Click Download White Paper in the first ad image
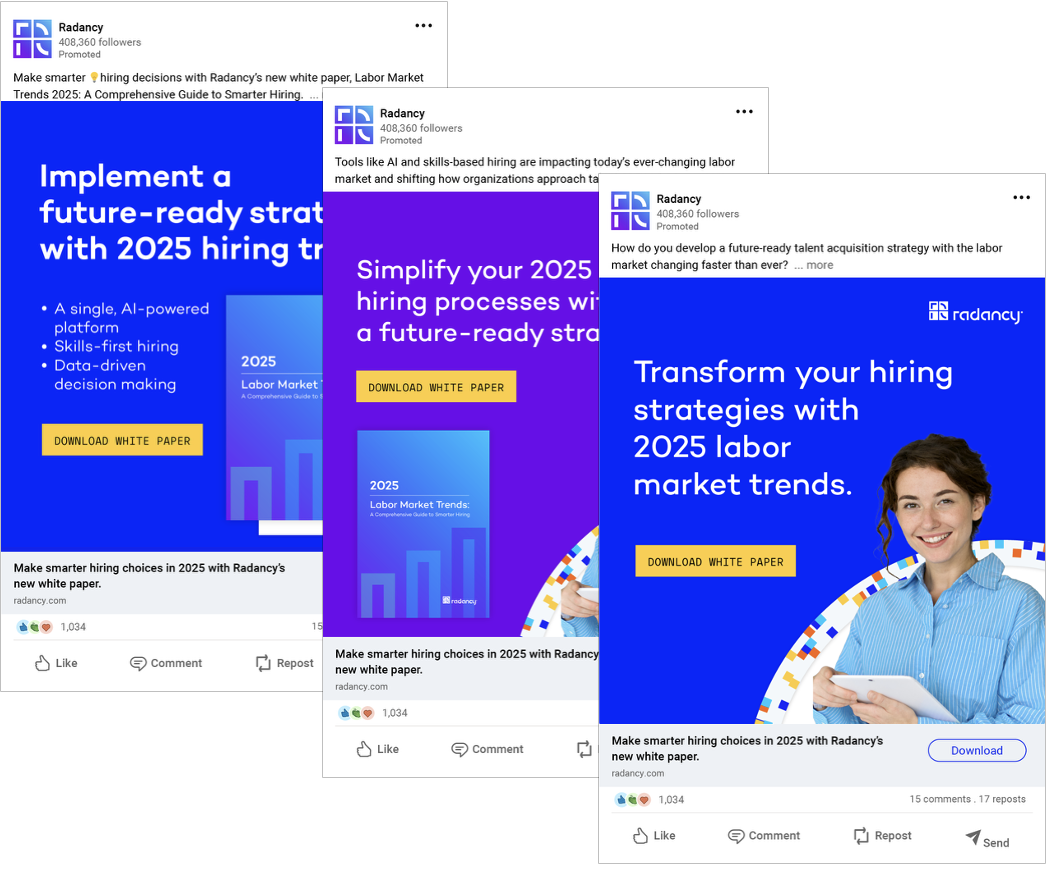 [122, 440]
